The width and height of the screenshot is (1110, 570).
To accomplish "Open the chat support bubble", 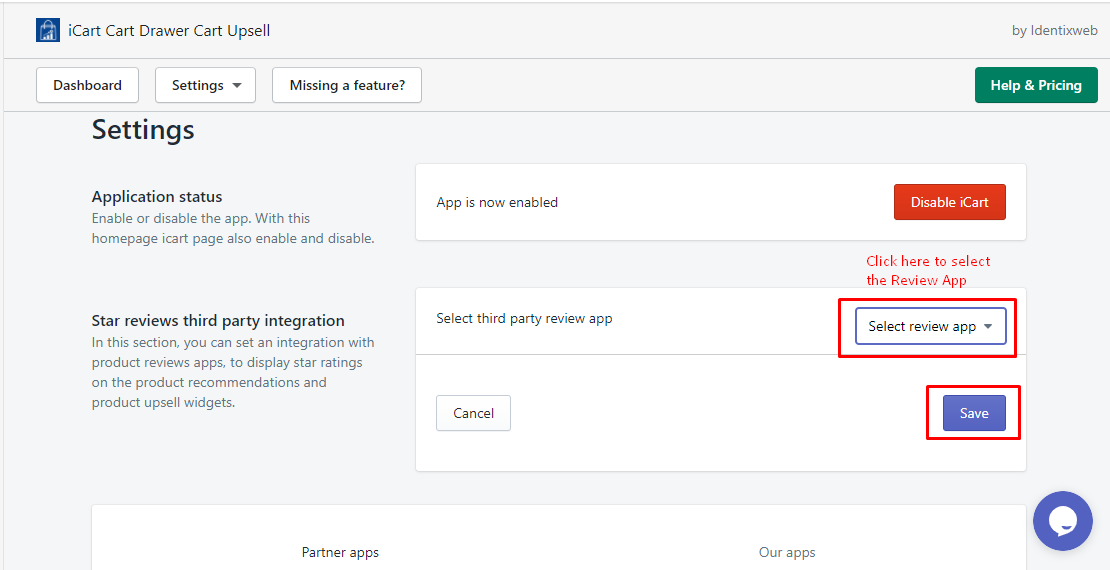I will (1062, 521).
